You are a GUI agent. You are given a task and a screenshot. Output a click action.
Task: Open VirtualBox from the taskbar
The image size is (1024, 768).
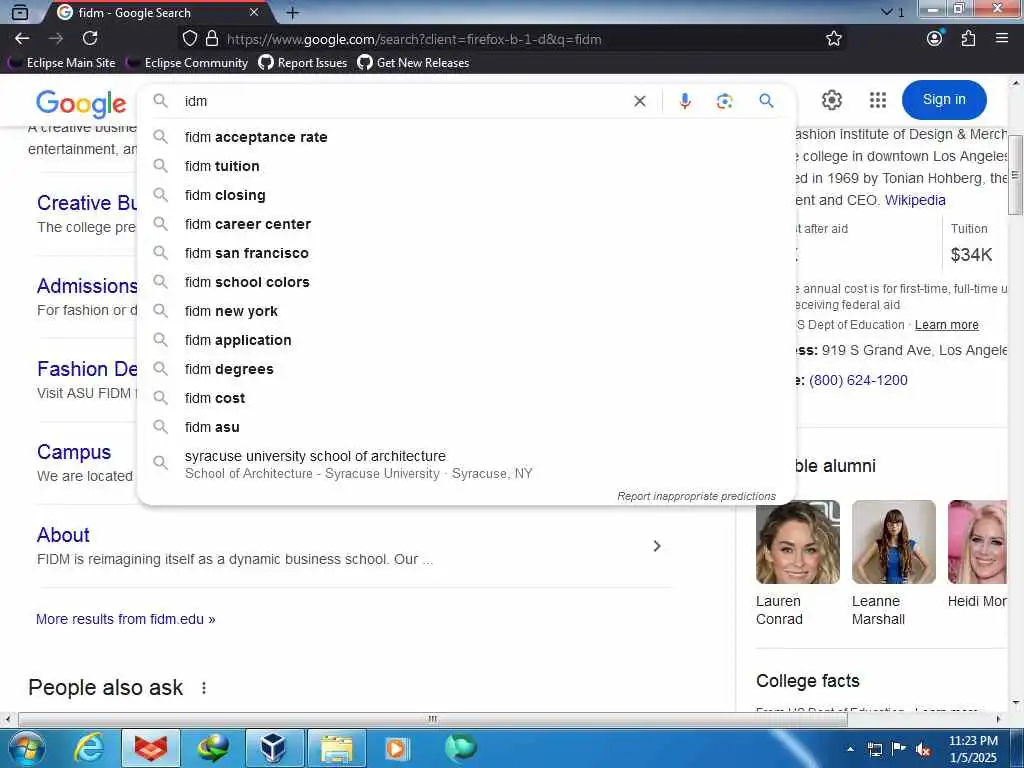274,748
